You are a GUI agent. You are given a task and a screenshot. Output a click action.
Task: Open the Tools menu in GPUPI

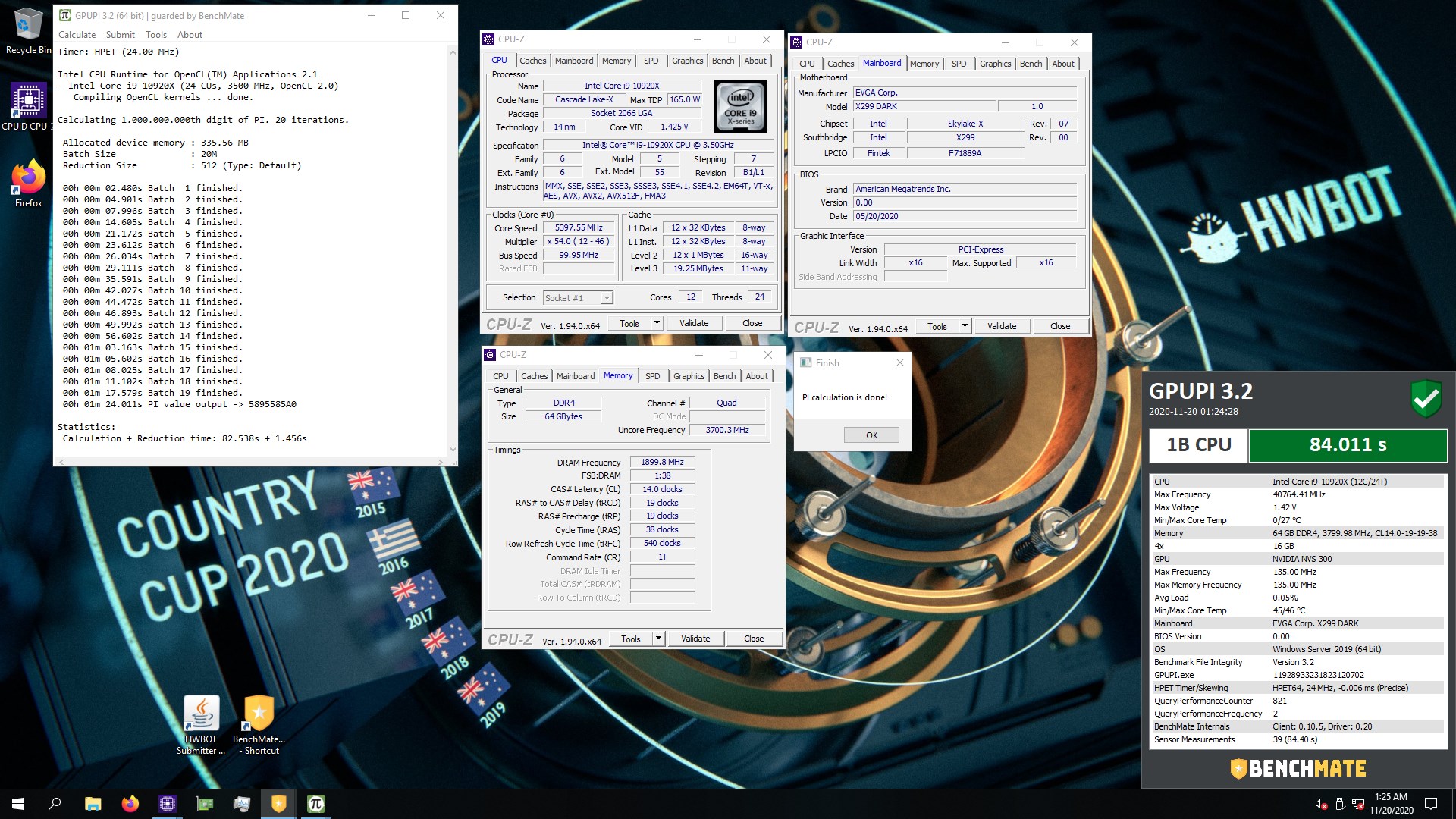tap(156, 35)
